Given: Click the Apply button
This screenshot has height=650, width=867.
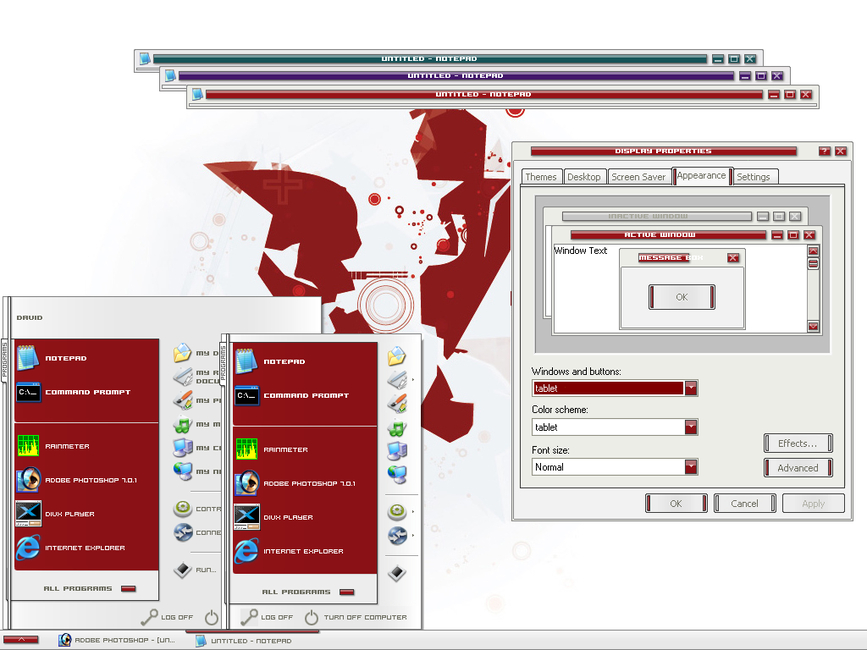Looking at the screenshot, I should click(813, 504).
